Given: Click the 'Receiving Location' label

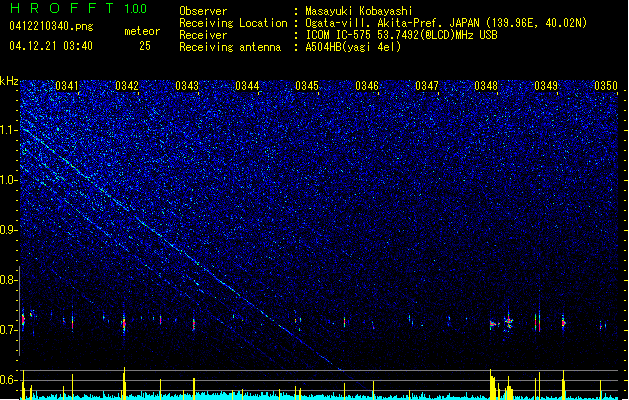Looking at the screenshot, I should [233, 23].
